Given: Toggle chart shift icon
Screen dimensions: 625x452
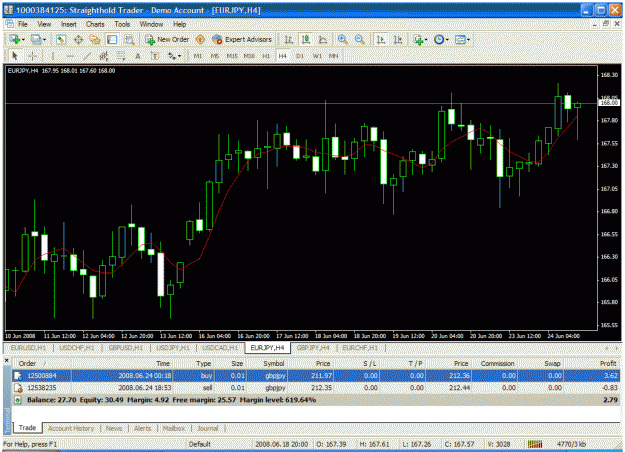Looking at the screenshot, I should click(398, 39).
